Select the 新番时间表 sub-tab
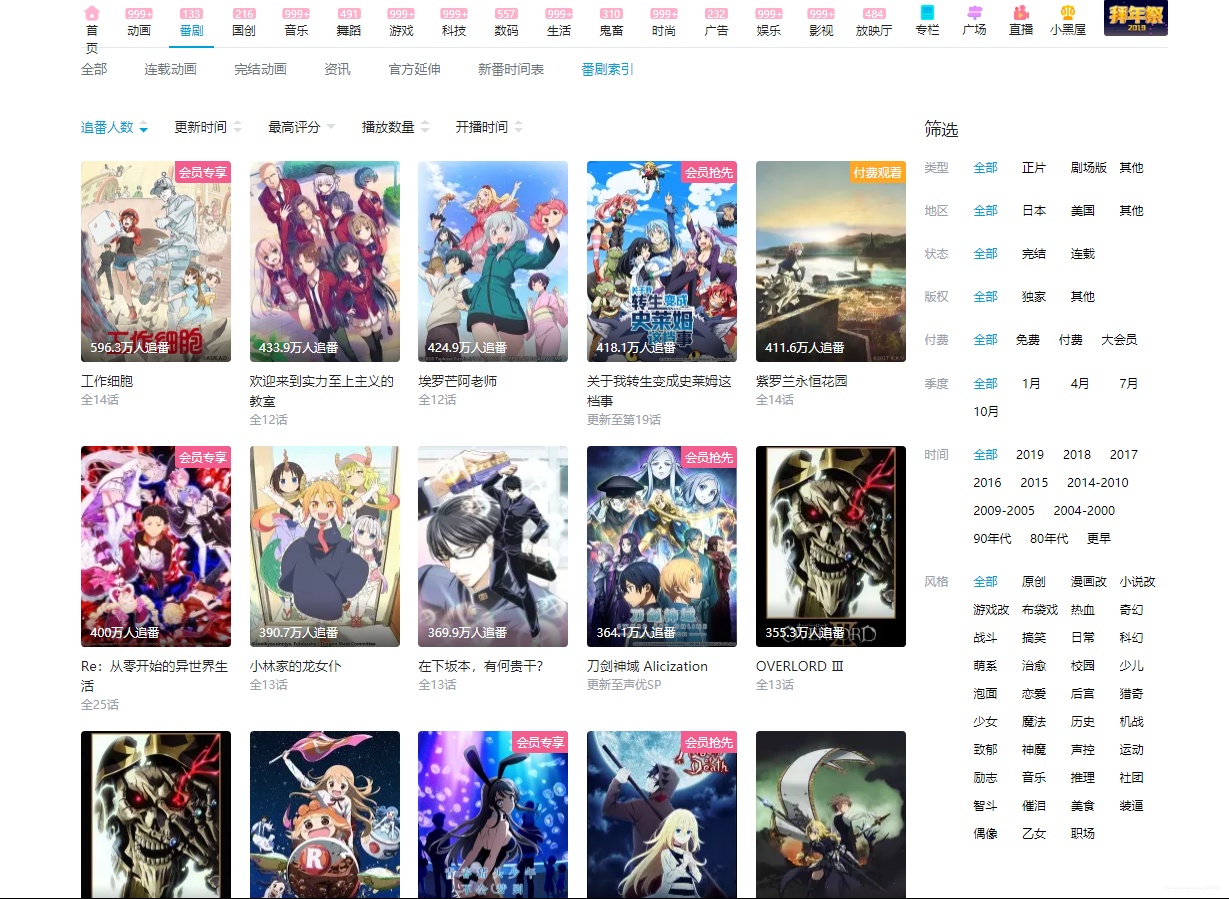This screenshot has height=899, width=1229. [x=511, y=69]
